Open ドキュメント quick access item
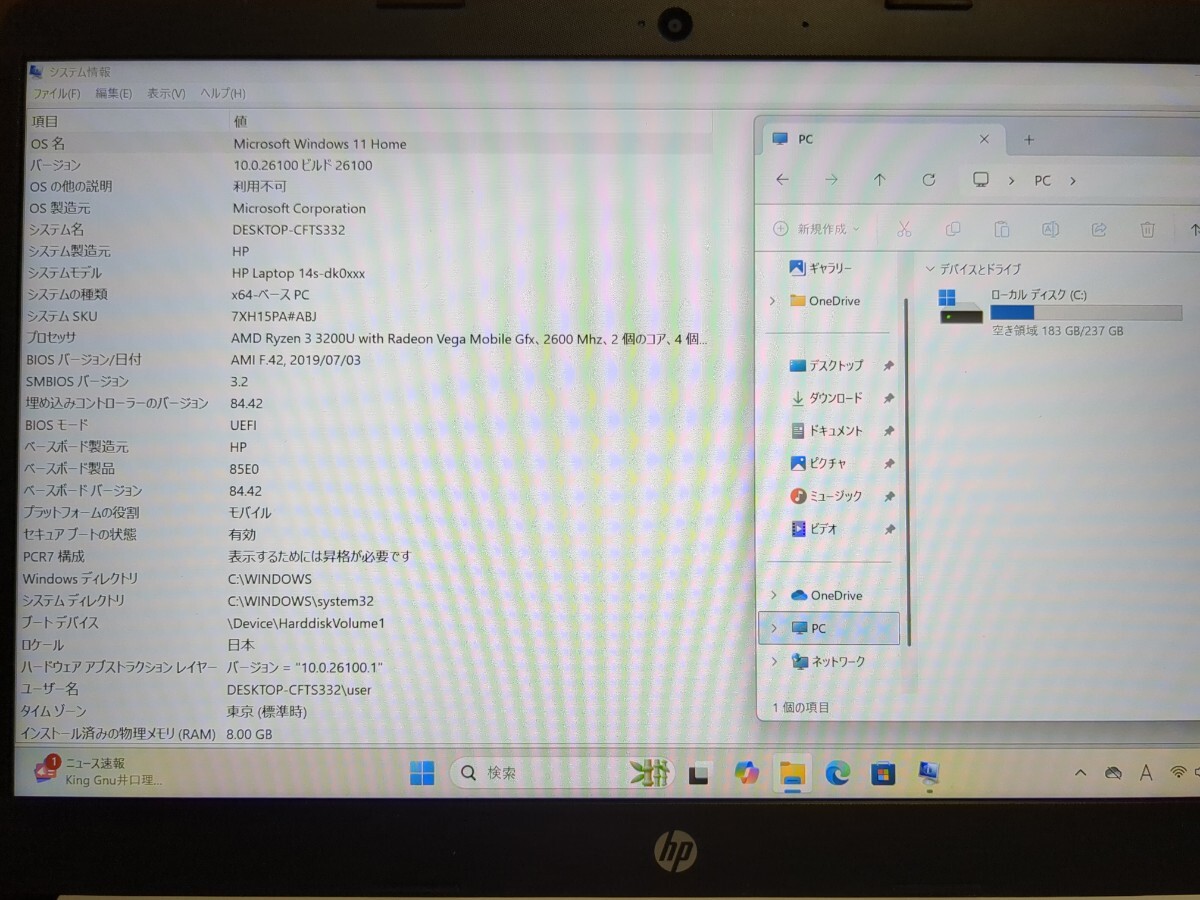 click(826, 430)
